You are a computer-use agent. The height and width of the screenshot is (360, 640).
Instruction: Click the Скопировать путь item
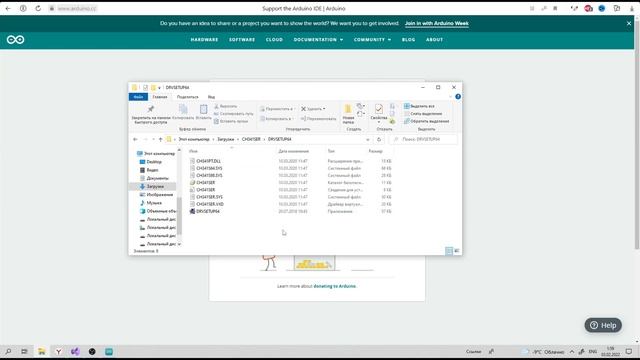233,113
